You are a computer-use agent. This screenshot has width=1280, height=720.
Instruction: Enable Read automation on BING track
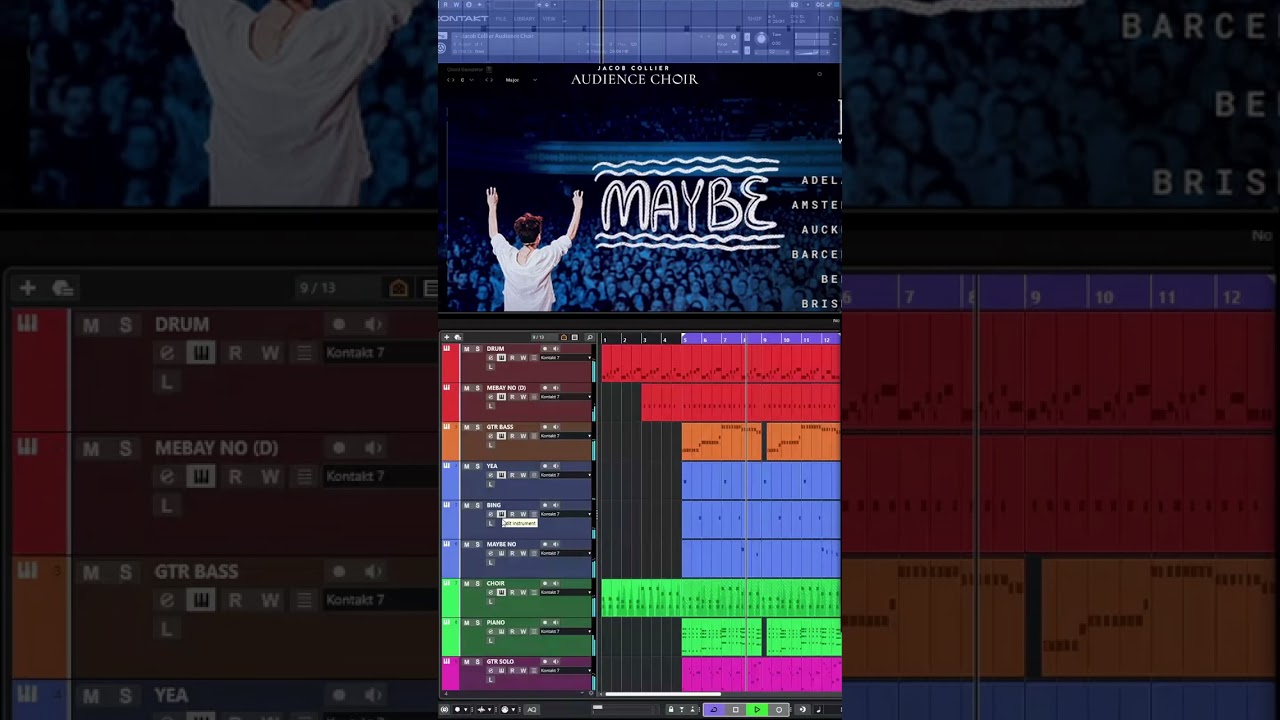512,514
